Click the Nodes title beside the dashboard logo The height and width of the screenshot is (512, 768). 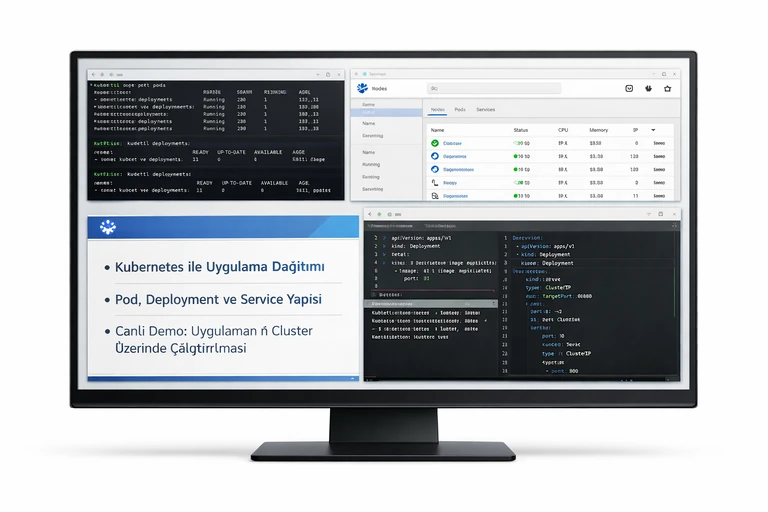coord(379,89)
